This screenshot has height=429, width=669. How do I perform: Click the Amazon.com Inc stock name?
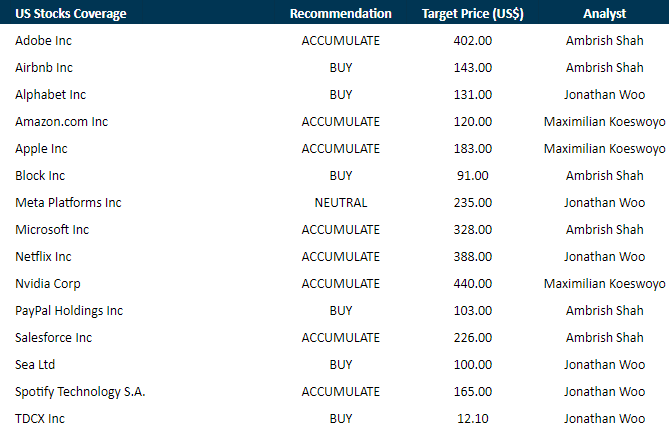61,122
